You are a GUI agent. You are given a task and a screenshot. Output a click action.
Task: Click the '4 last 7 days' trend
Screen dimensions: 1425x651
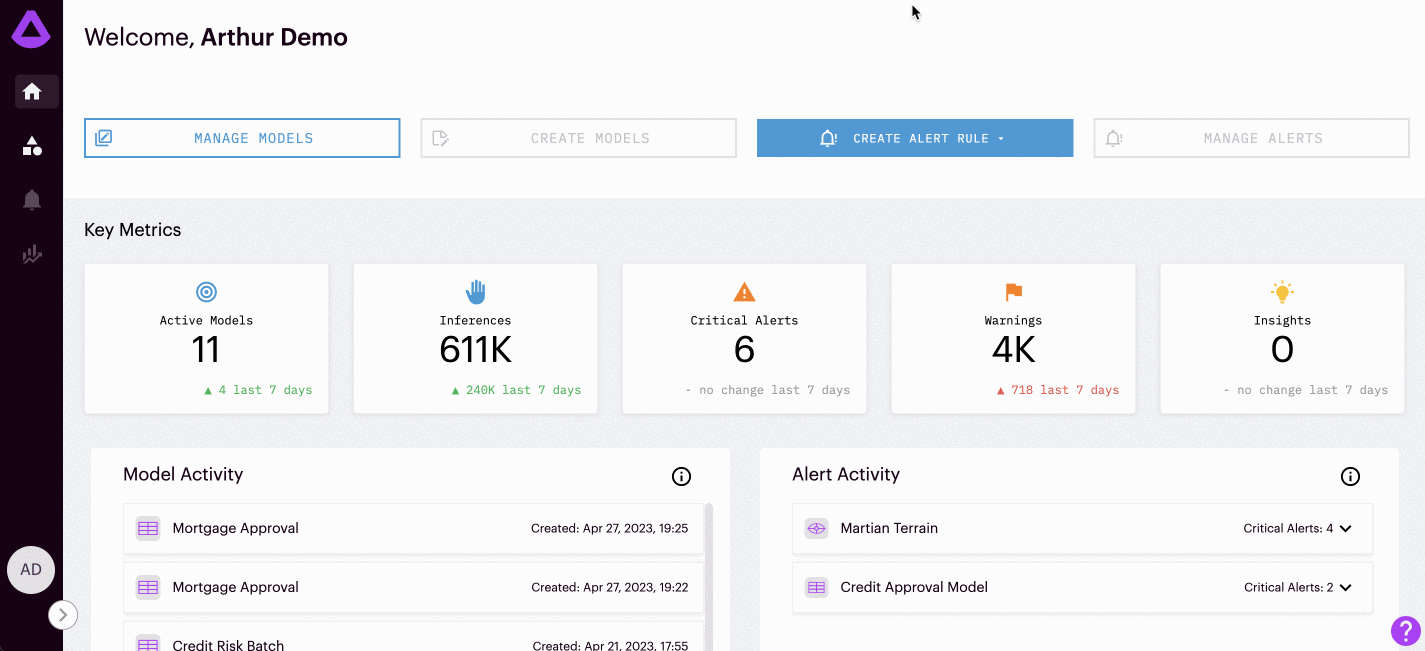tap(258, 390)
